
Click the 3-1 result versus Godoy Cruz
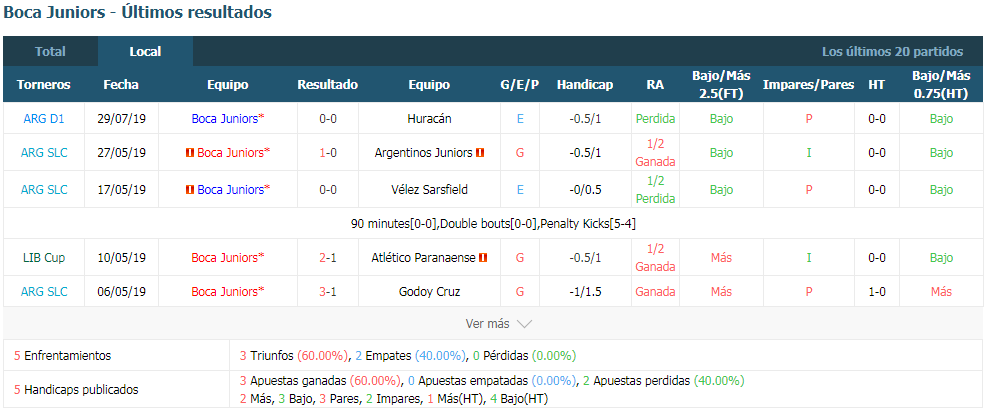click(x=328, y=292)
